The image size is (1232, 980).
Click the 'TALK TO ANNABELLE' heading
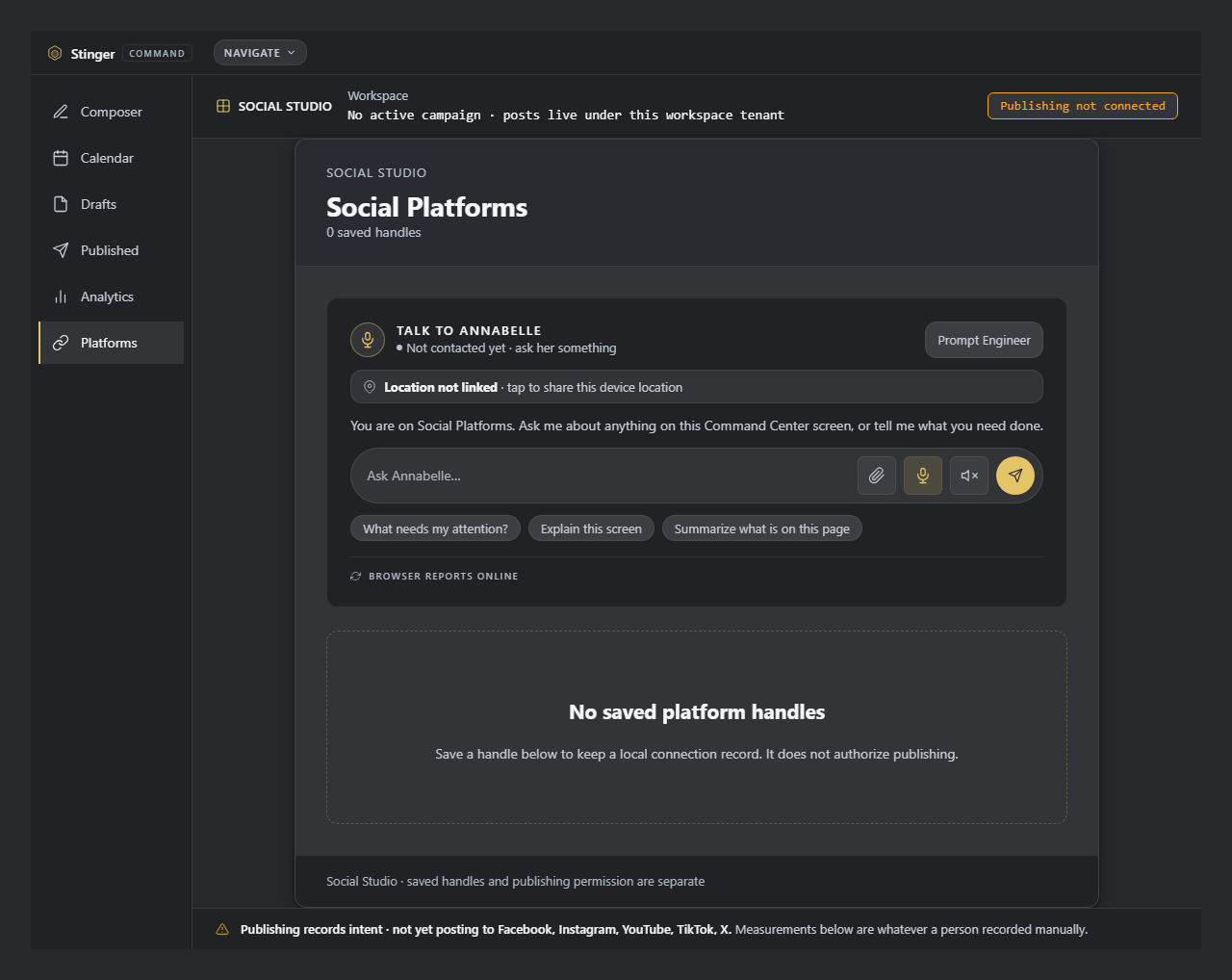click(469, 330)
